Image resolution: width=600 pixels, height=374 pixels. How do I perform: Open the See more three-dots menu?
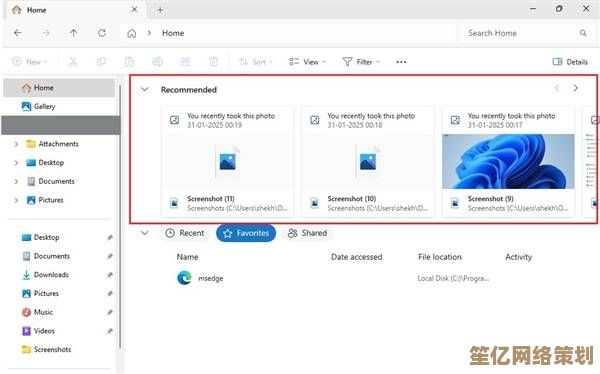[401, 62]
